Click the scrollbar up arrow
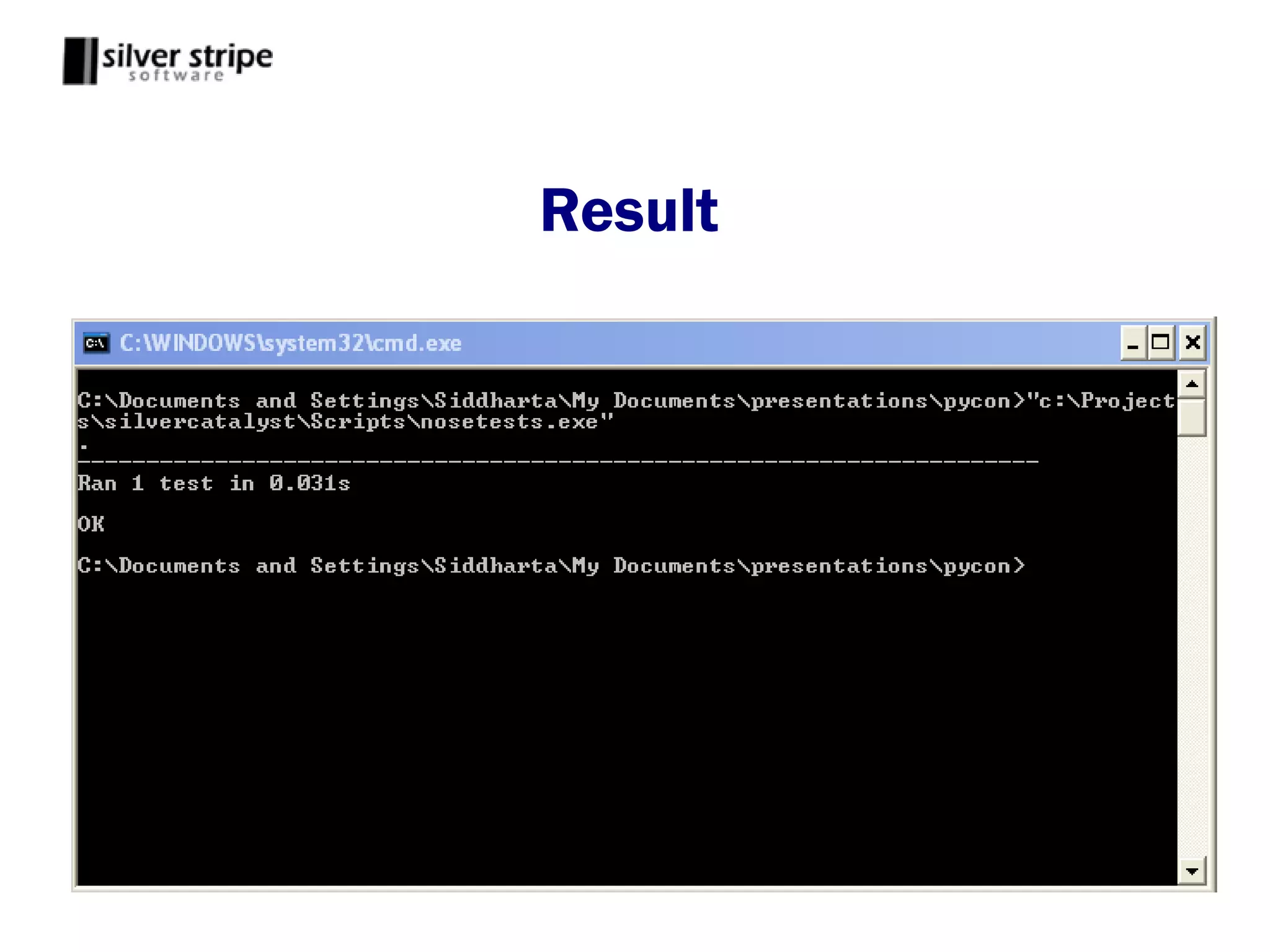The width and height of the screenshot is (1270, 952). tap(1191, 384)
